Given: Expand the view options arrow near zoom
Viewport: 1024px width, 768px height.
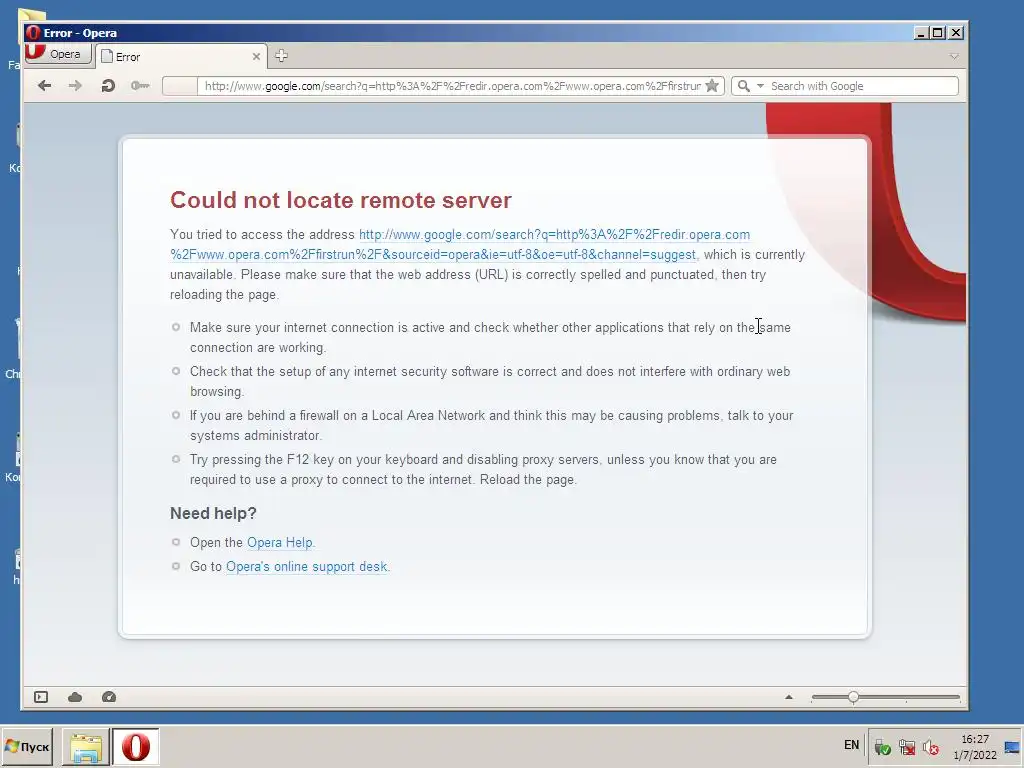Looking at the screenshot, I should 789,697.
